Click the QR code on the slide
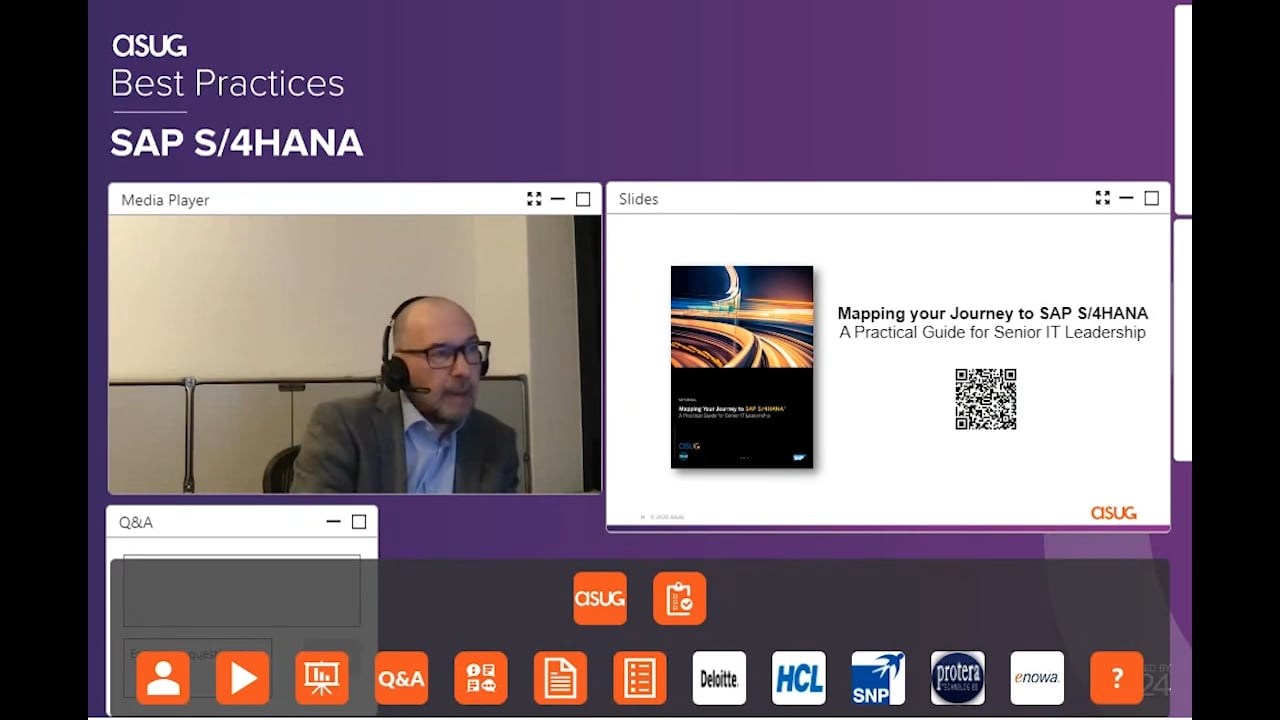Viewport: 1280px width, 720px height. pyautogui.click(x=986, y=399)
